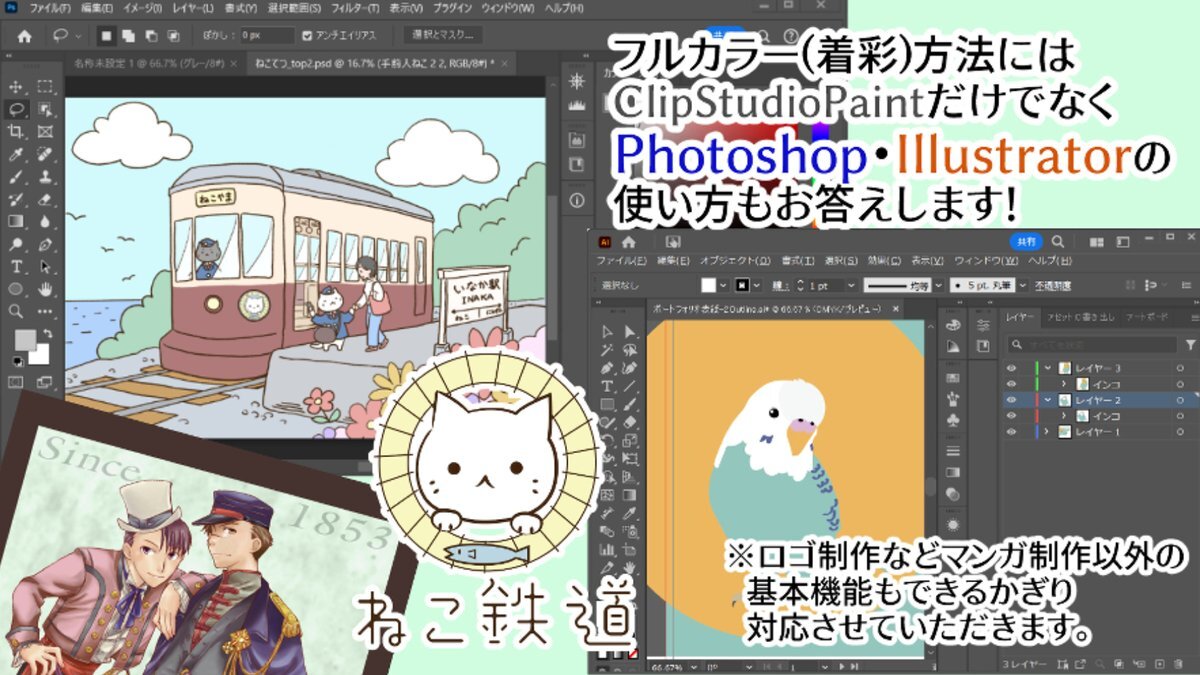The height and width of the screenshot is (675, 1200).
Task: Select the Type tool in Illustrator
Action: [x=607, y=386]
